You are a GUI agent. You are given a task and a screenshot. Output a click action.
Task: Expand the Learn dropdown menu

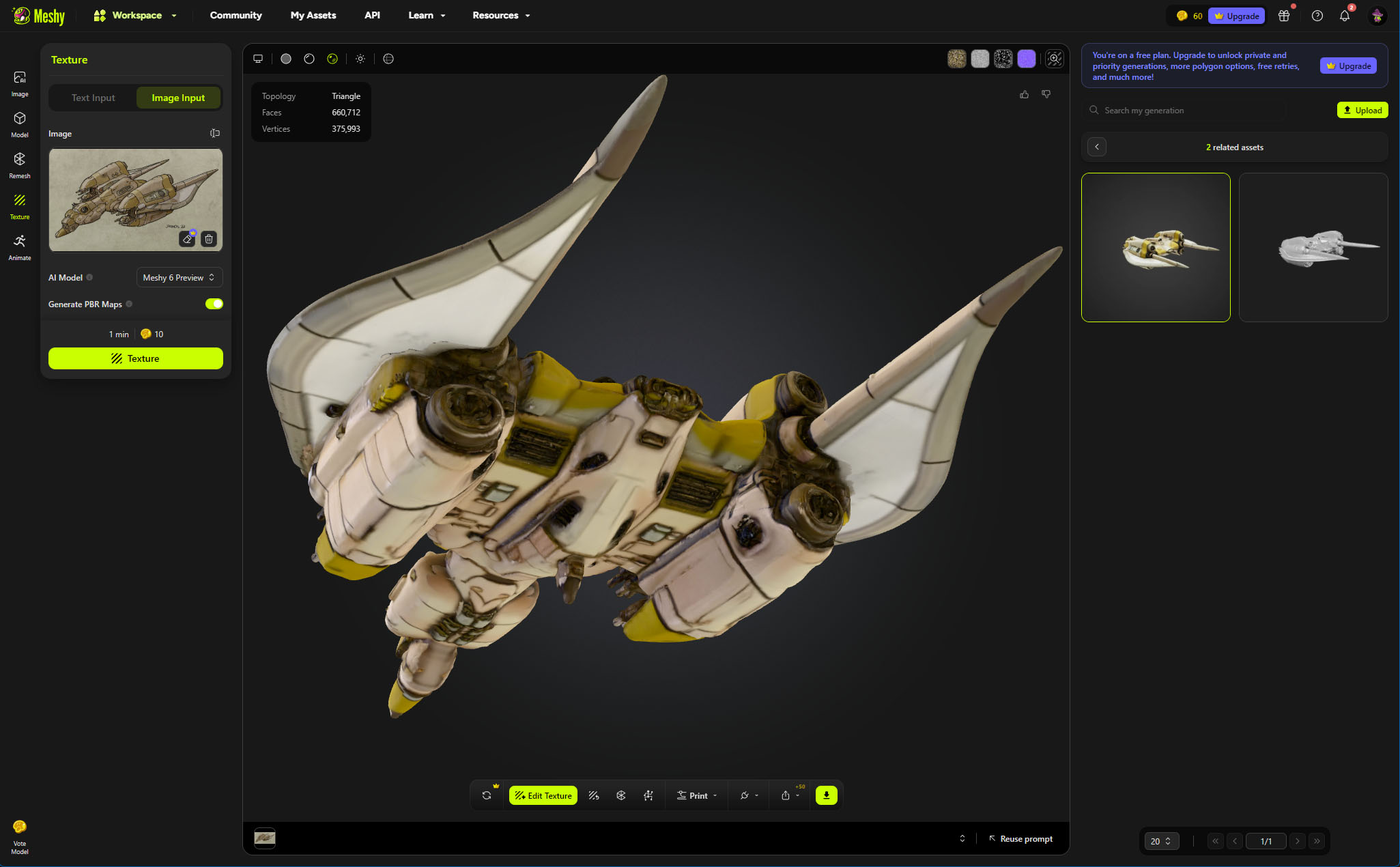click(x=427, y=15)
